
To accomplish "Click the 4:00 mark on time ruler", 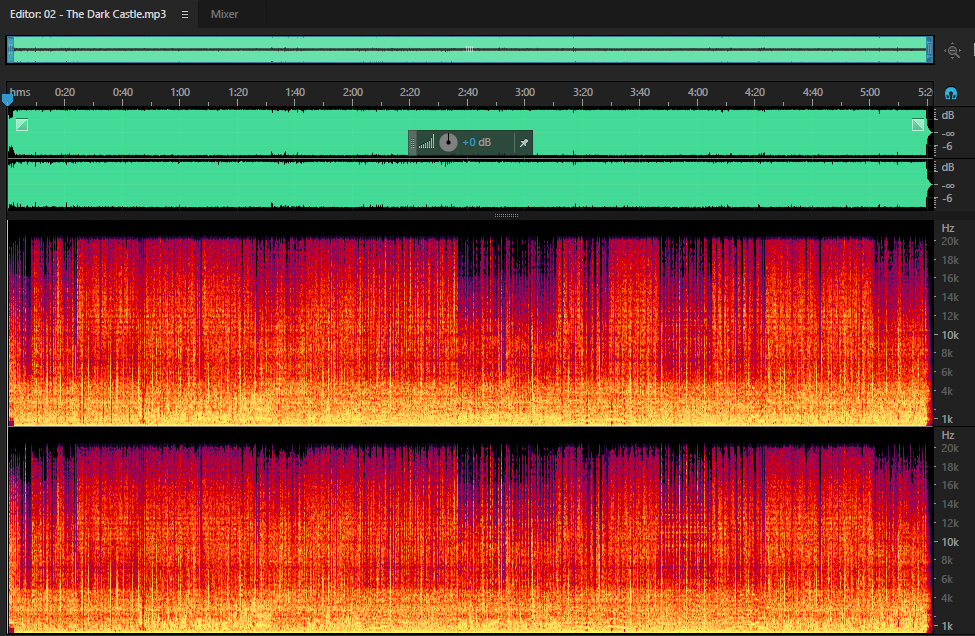I will tap(698, 93).
